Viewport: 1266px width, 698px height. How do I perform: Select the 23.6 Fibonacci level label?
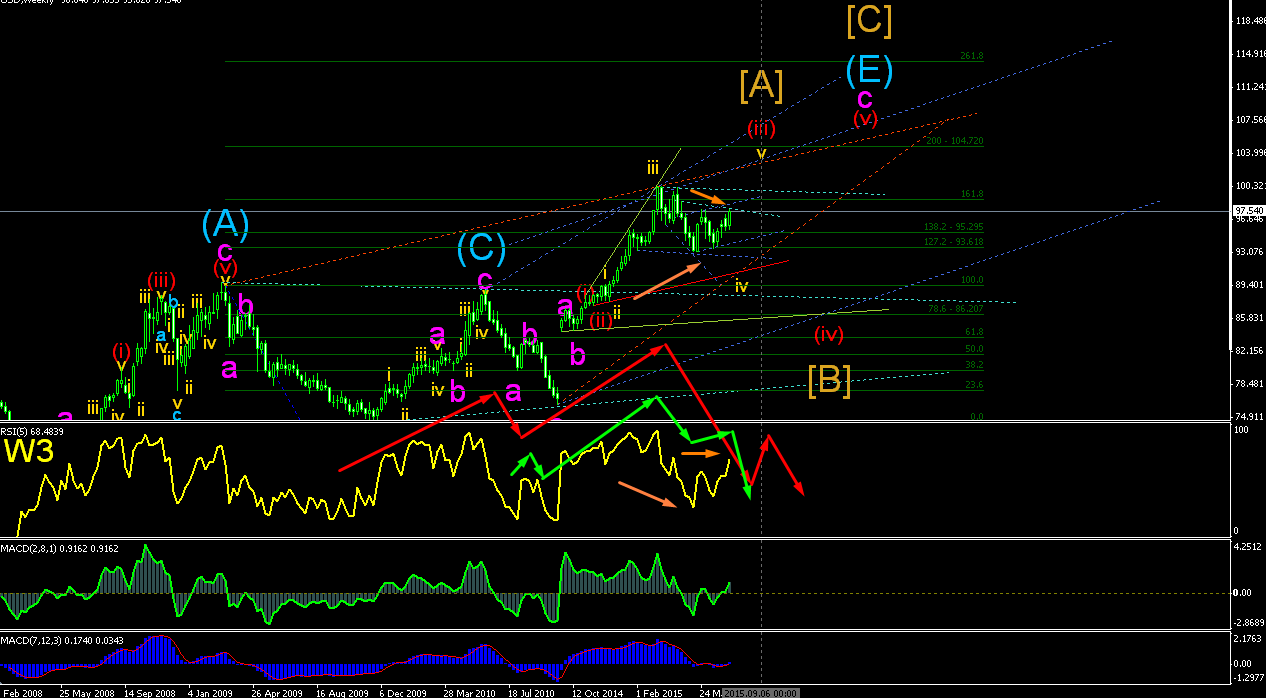pos(974,385)
